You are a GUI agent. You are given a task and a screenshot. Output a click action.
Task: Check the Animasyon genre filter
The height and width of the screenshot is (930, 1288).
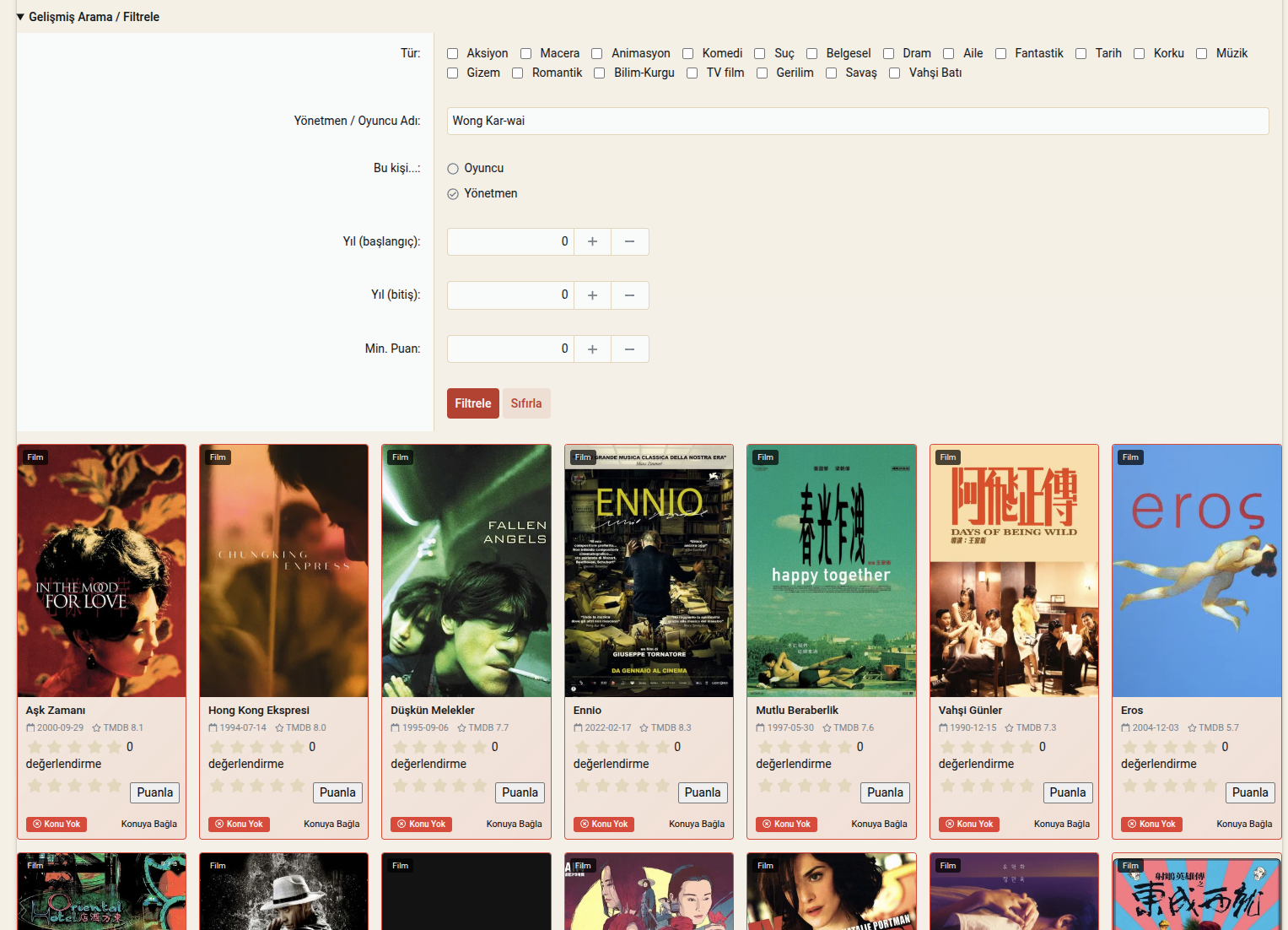[597, 54]
